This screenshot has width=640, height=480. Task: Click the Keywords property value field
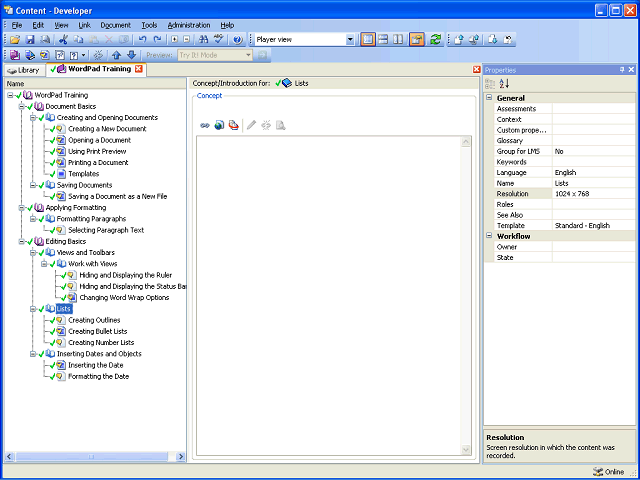coord(594,162)
